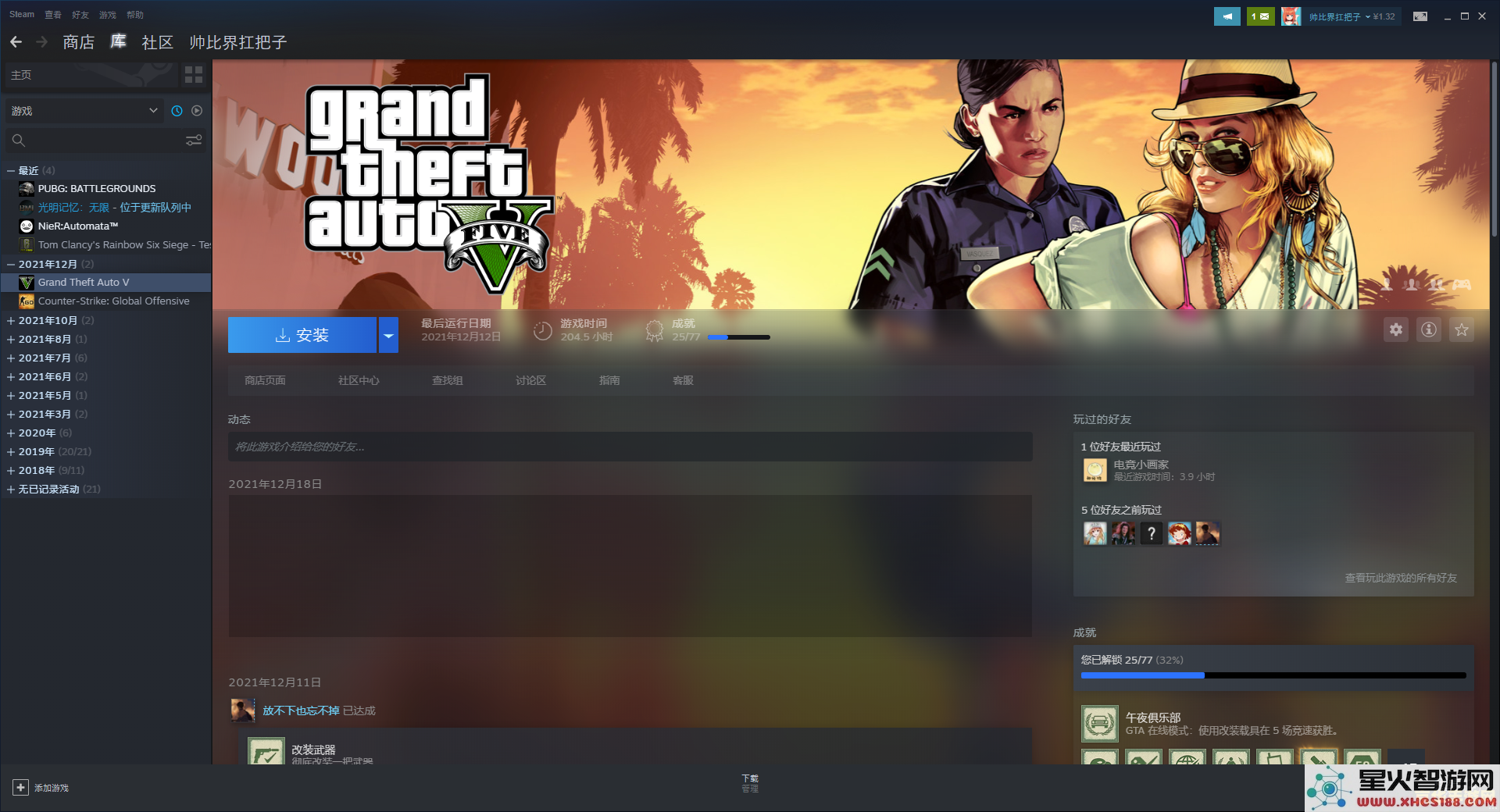Open the 改装武器 achievement icon
This screenshot has width=1500, height=812.
[x=266, y=751]
